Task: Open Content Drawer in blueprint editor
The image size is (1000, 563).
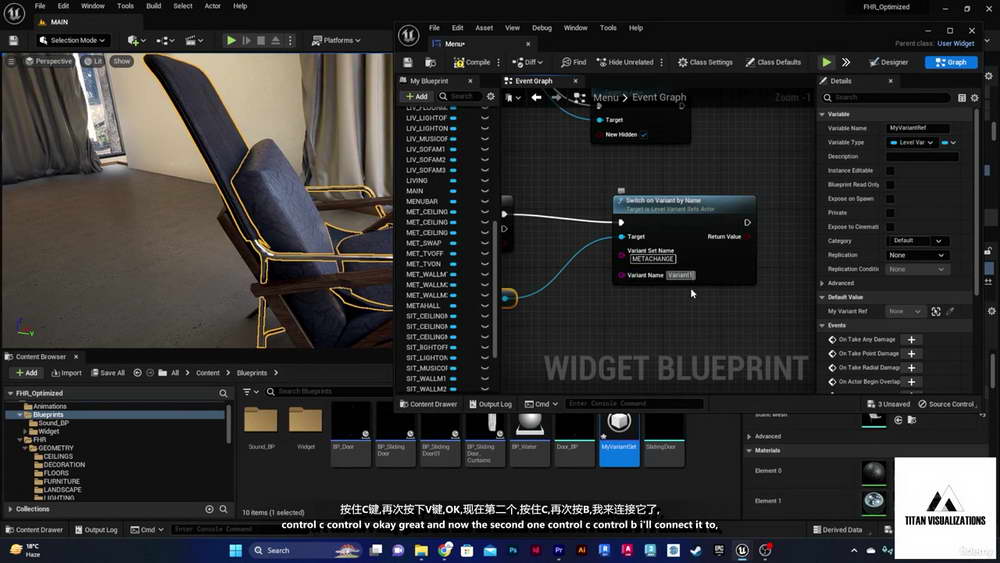Action: 428,404
